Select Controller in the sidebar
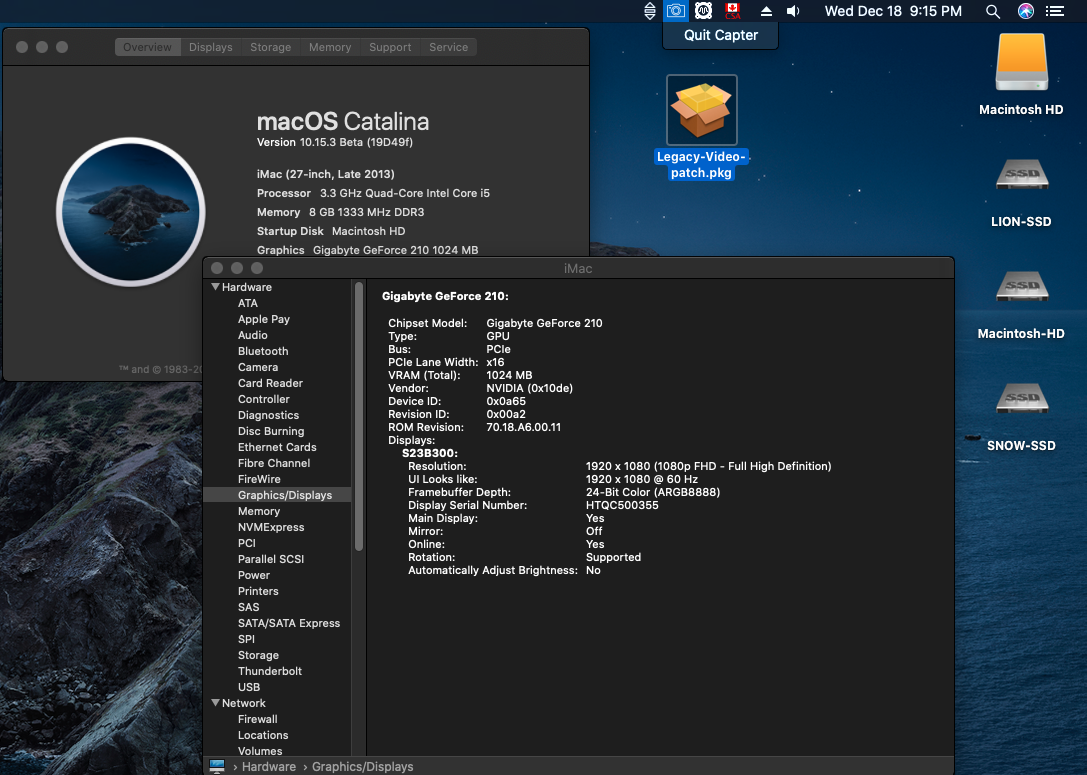The width and height of the screenshot is (1087, 775). point(277,399)
